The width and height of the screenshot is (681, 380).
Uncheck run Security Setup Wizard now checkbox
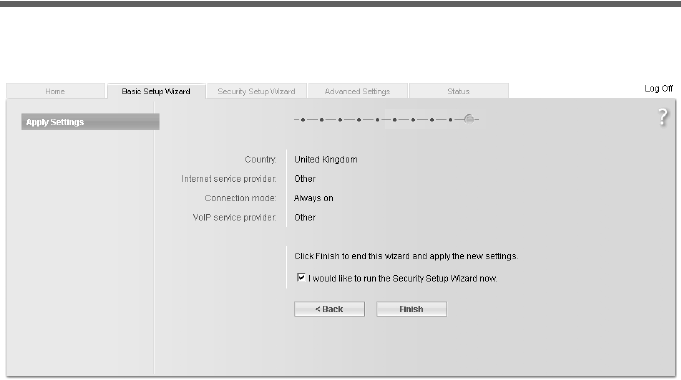click(301, 278)
